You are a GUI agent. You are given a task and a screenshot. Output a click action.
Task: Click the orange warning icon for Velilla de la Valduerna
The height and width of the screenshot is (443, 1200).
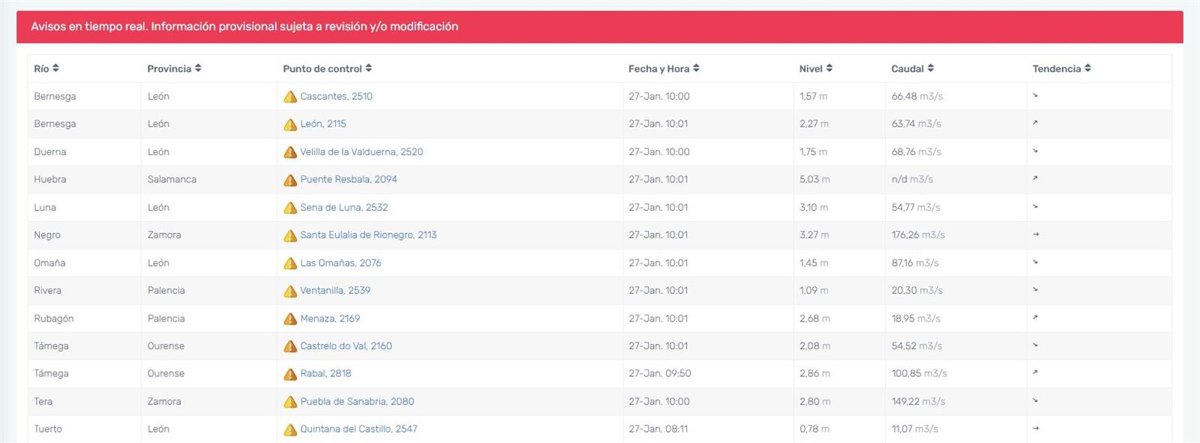pos(290,152)
